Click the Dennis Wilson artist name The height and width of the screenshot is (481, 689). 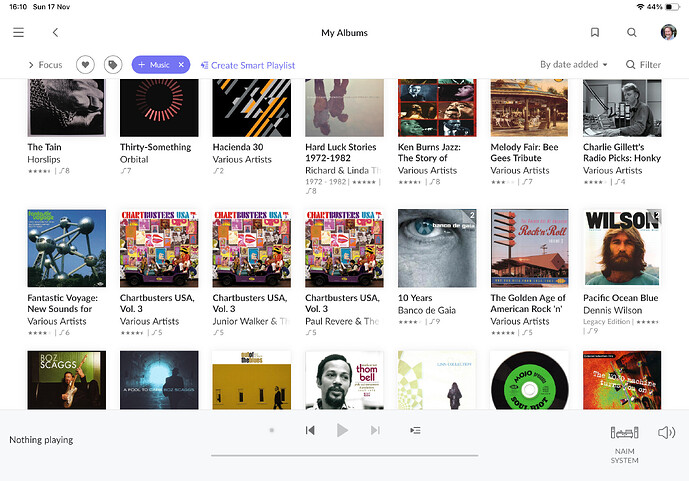[613, 310]
